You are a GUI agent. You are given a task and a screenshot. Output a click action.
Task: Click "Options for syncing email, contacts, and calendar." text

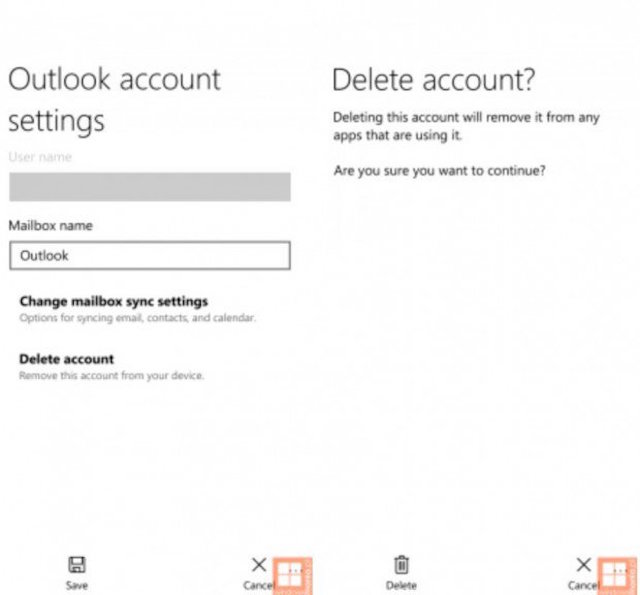[x=138, y=317]
